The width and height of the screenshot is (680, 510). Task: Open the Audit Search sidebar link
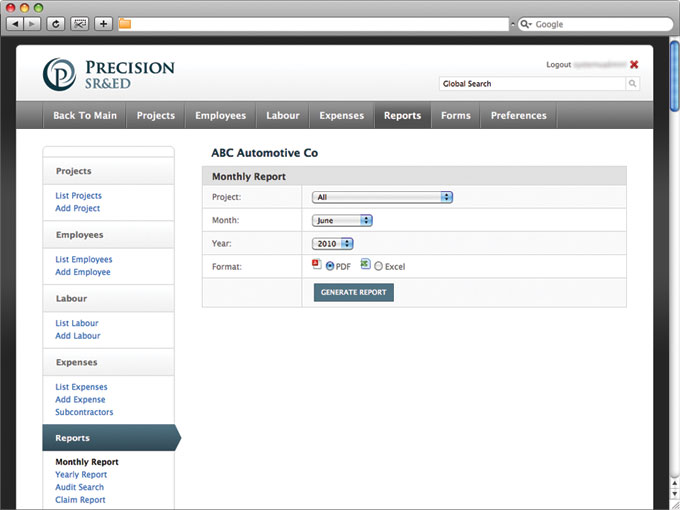(x=79, y=487)
